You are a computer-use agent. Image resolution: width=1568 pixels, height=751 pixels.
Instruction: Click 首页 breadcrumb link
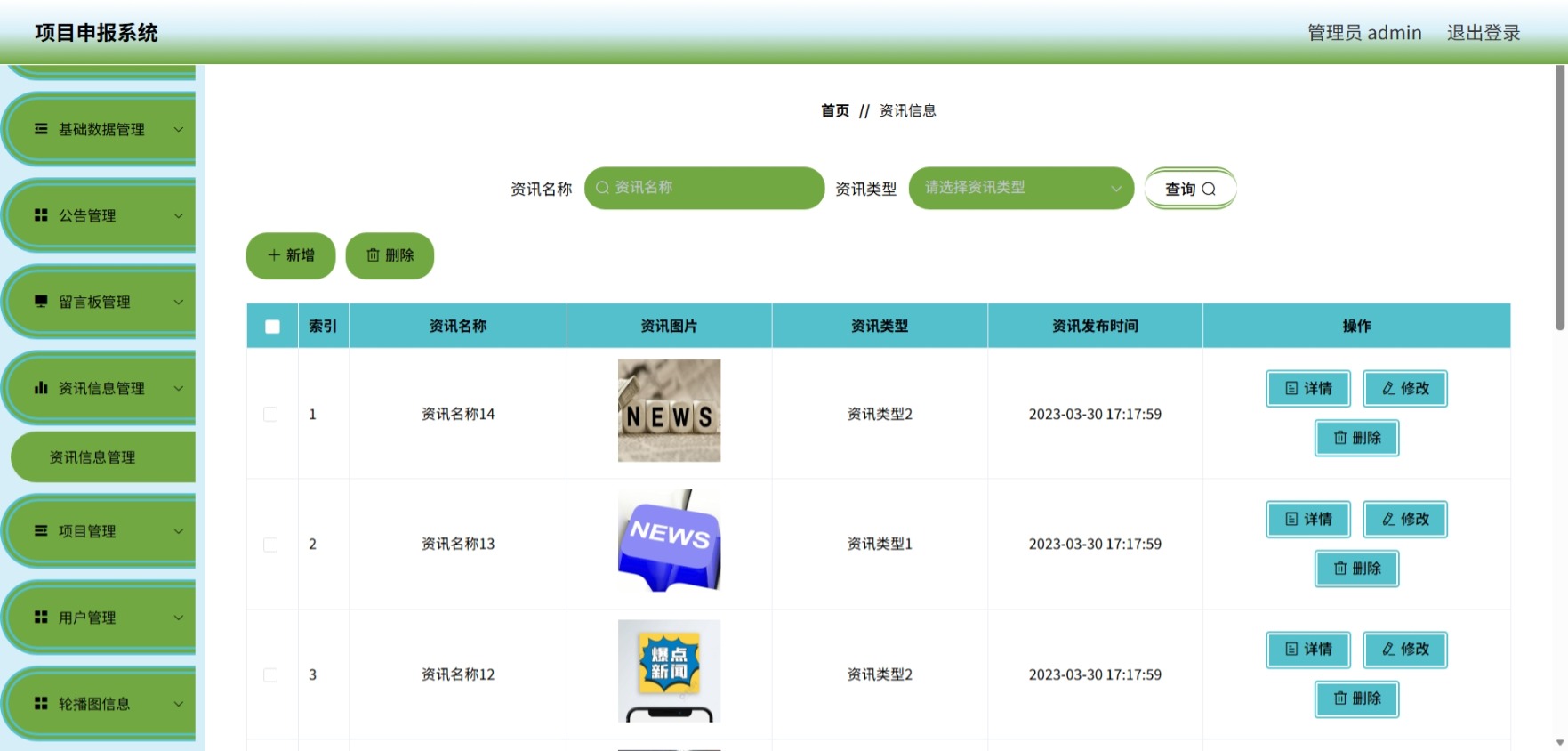834,110
